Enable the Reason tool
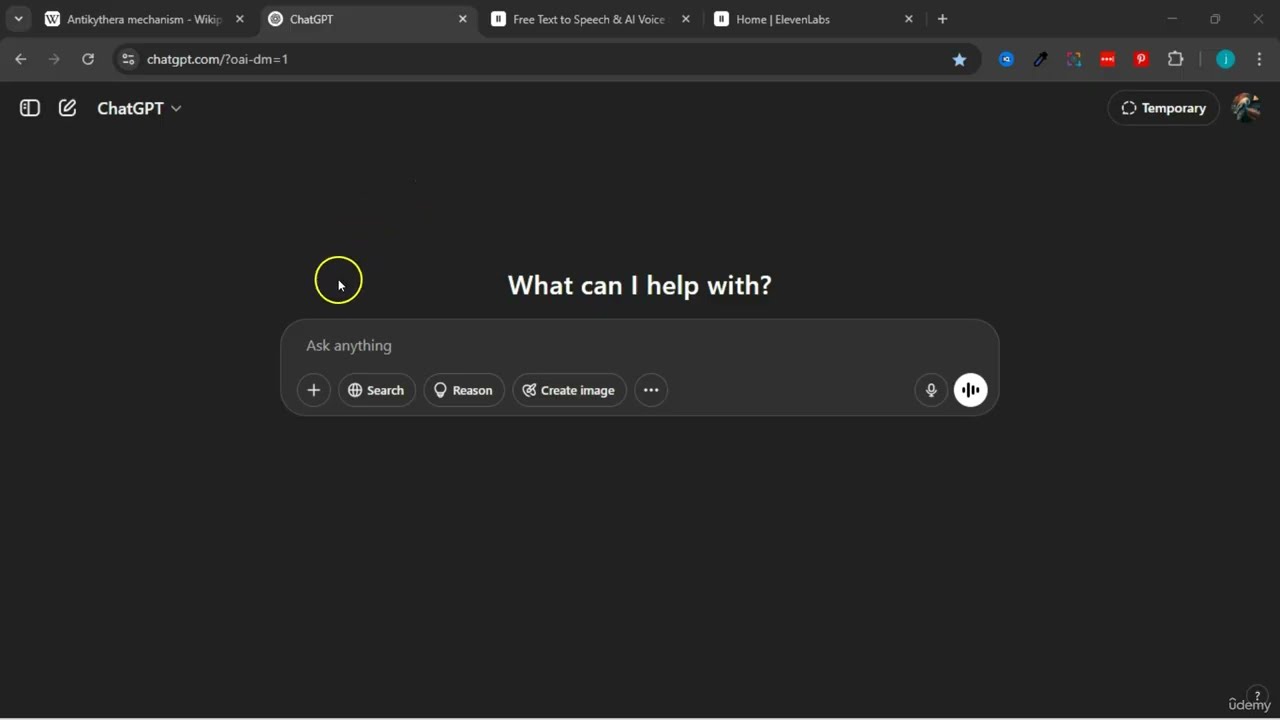 pyautogui.click(x=464, y=390)
